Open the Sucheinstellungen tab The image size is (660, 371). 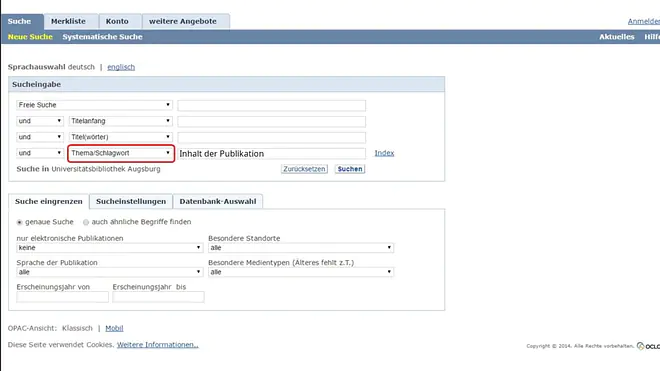tap(131, 201)
